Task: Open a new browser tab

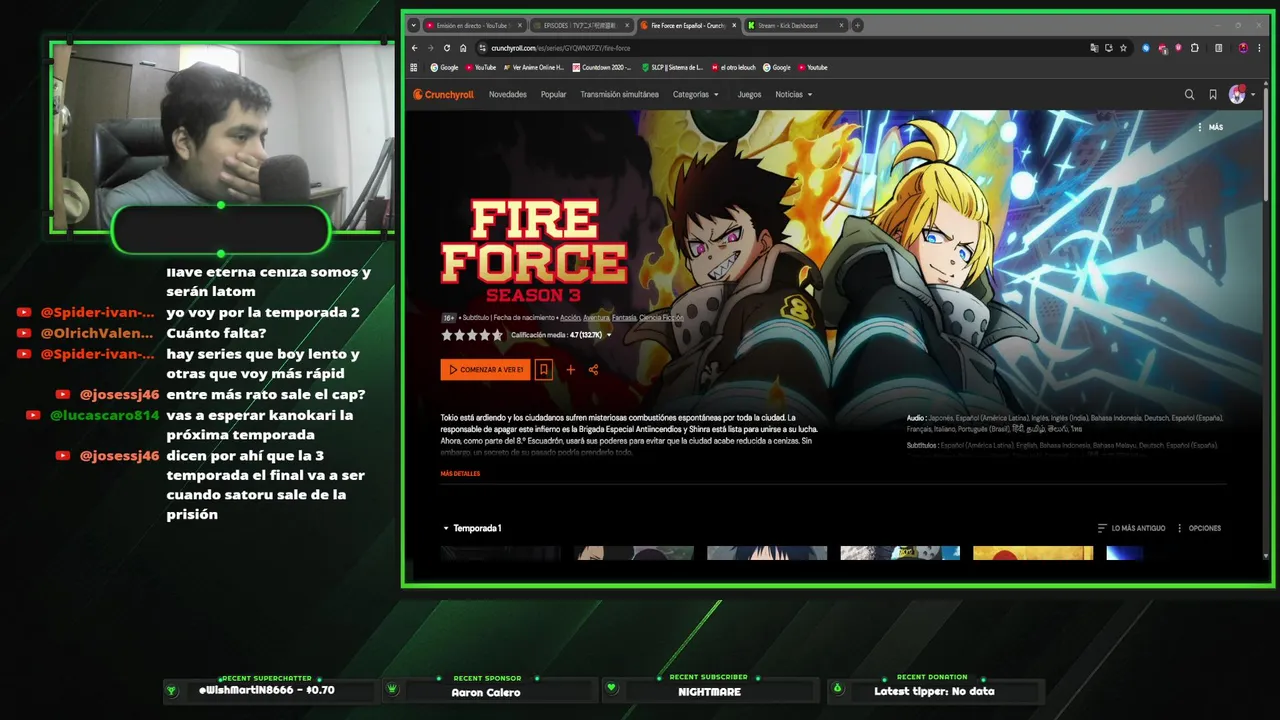Action: 857,26
